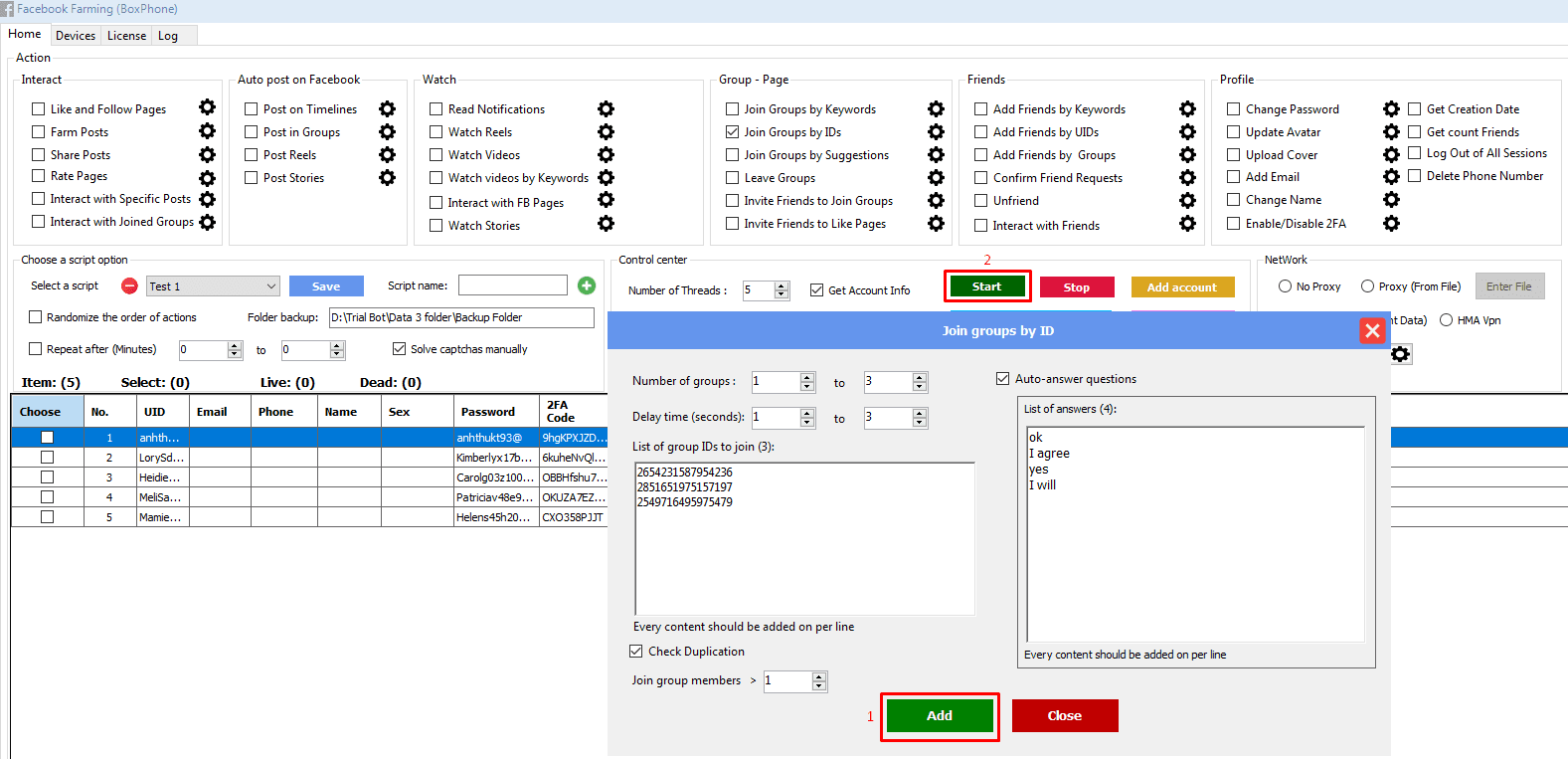Sort by the UID column header

pyautogui.click(x=162, y=411)
